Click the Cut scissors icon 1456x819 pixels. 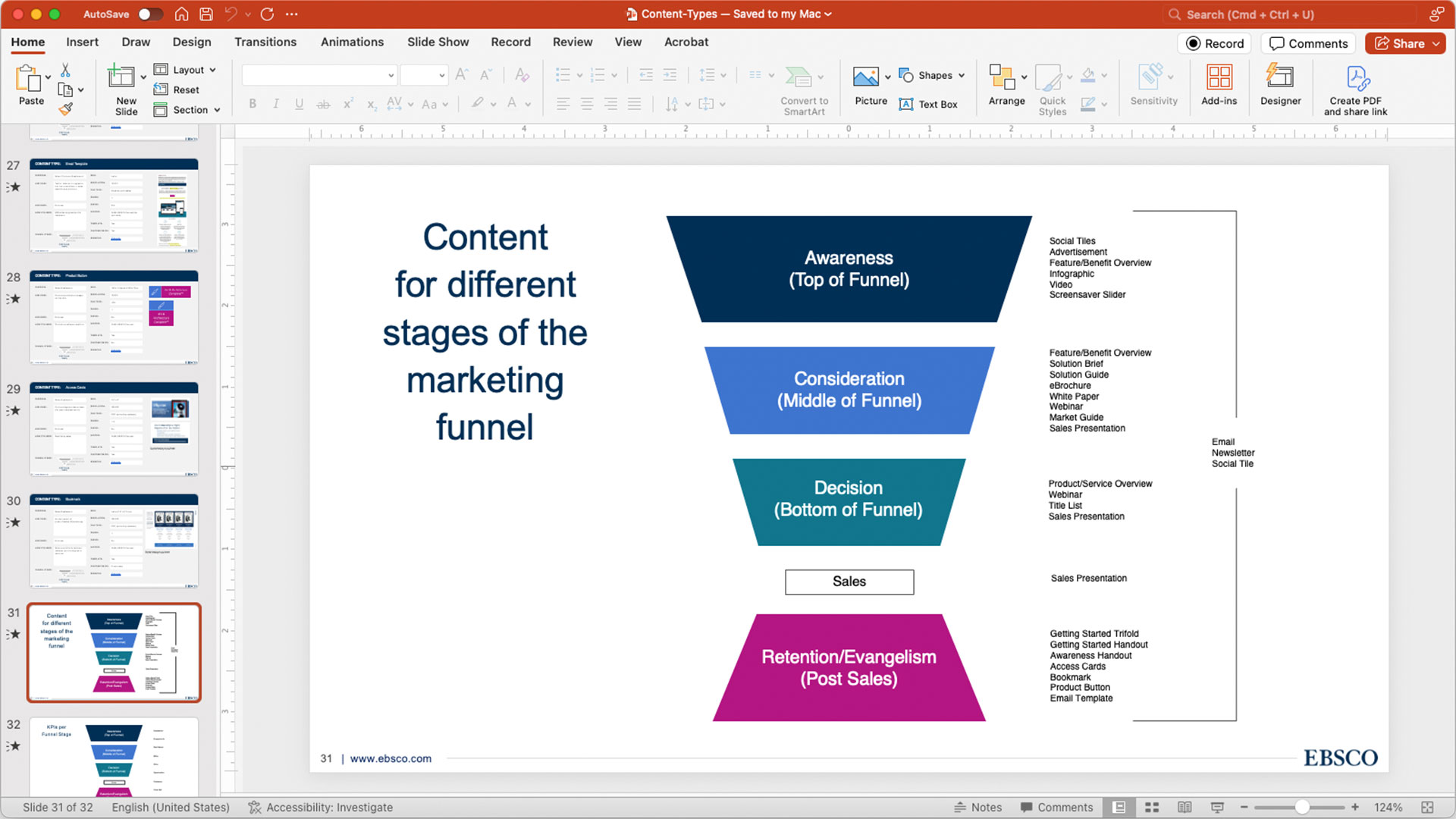(65, 71)
